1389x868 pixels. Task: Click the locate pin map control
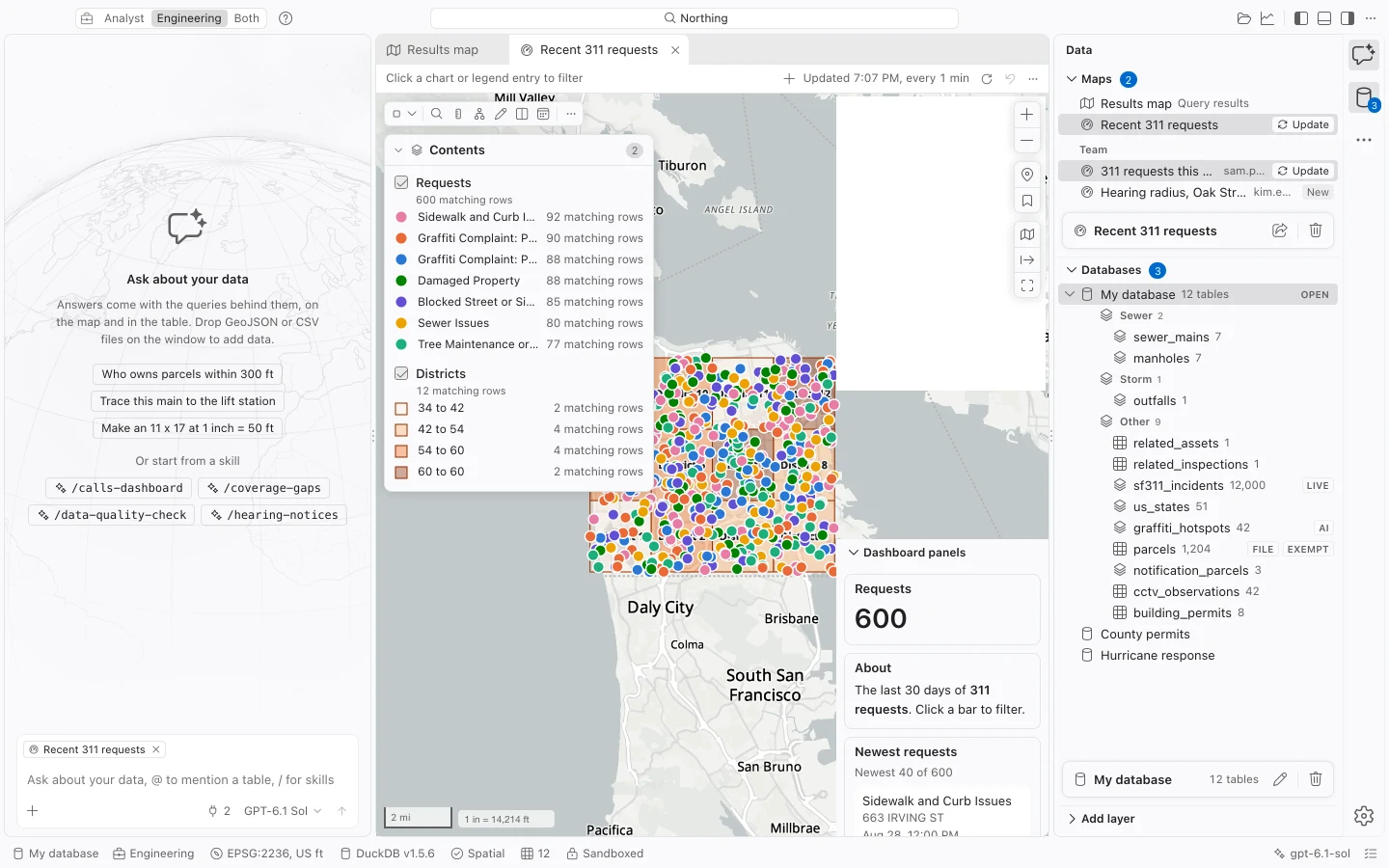pyautogui.click(x=1027, y=175)
